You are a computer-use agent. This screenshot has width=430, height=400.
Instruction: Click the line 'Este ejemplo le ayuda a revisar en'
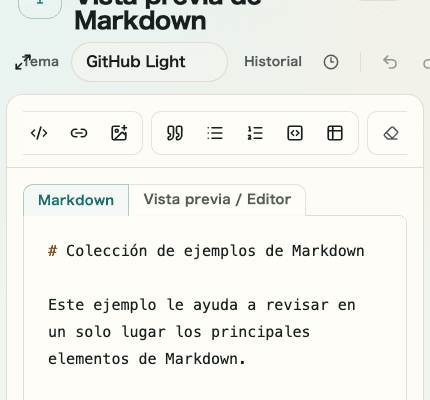(x=202, y=305)
